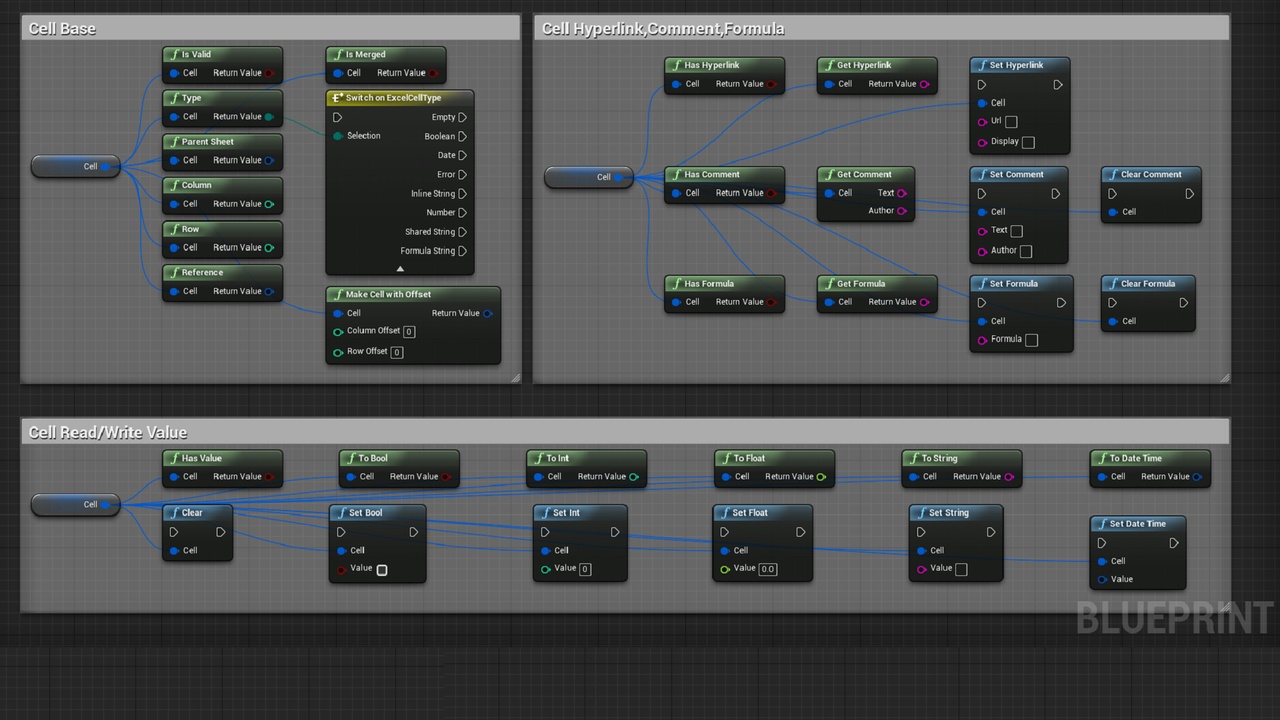Click the Formula text box on Set Formula
Image resolution: width=1280 pixels, height=720 pixels.
click(1032, 340)
